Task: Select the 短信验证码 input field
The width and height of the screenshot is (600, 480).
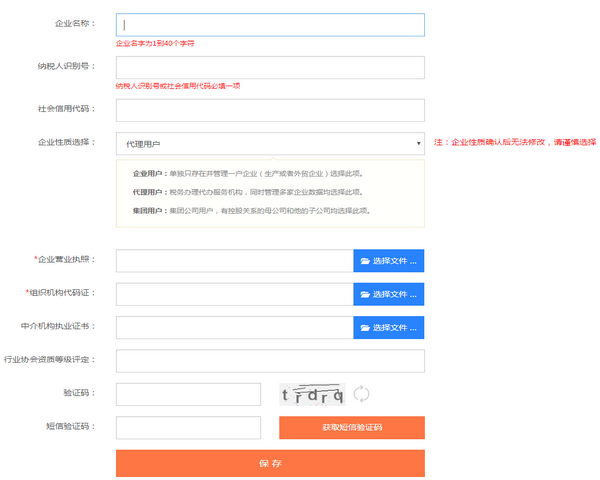Action: pyautogui.click(x=188, y=428)
